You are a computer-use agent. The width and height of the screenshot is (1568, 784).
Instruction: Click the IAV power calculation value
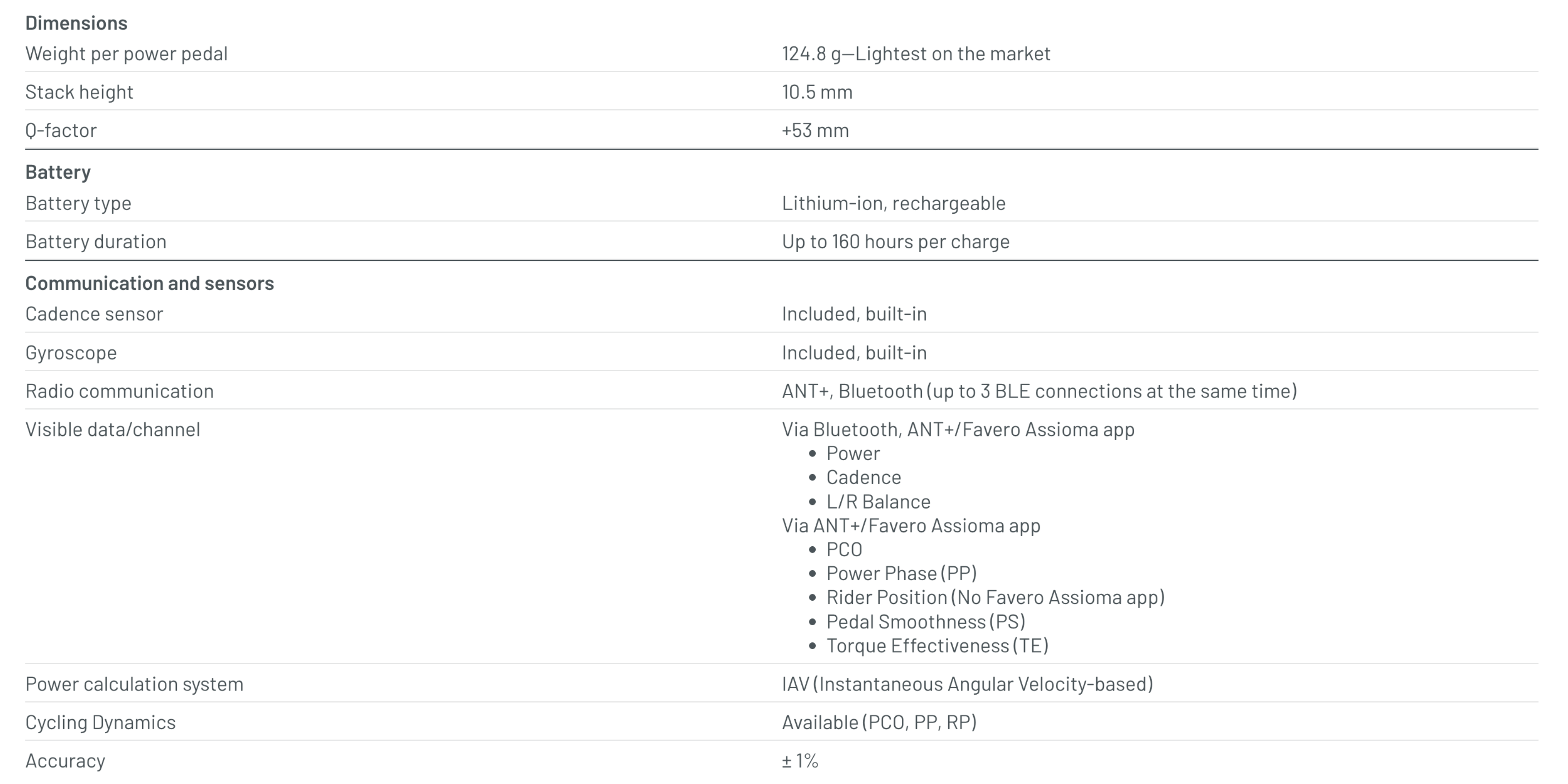point(967,684)
